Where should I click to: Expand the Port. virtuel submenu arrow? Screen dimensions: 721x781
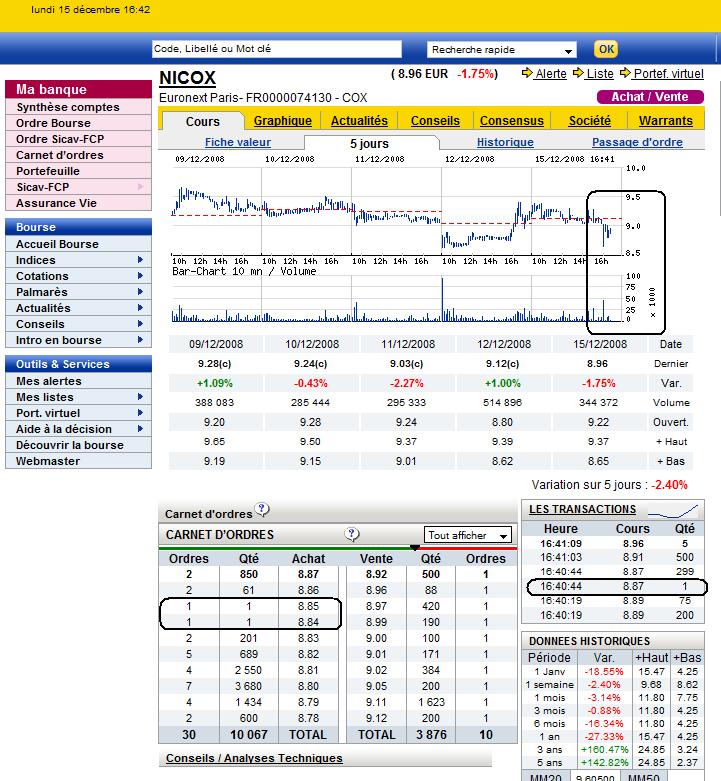[140, 412]
